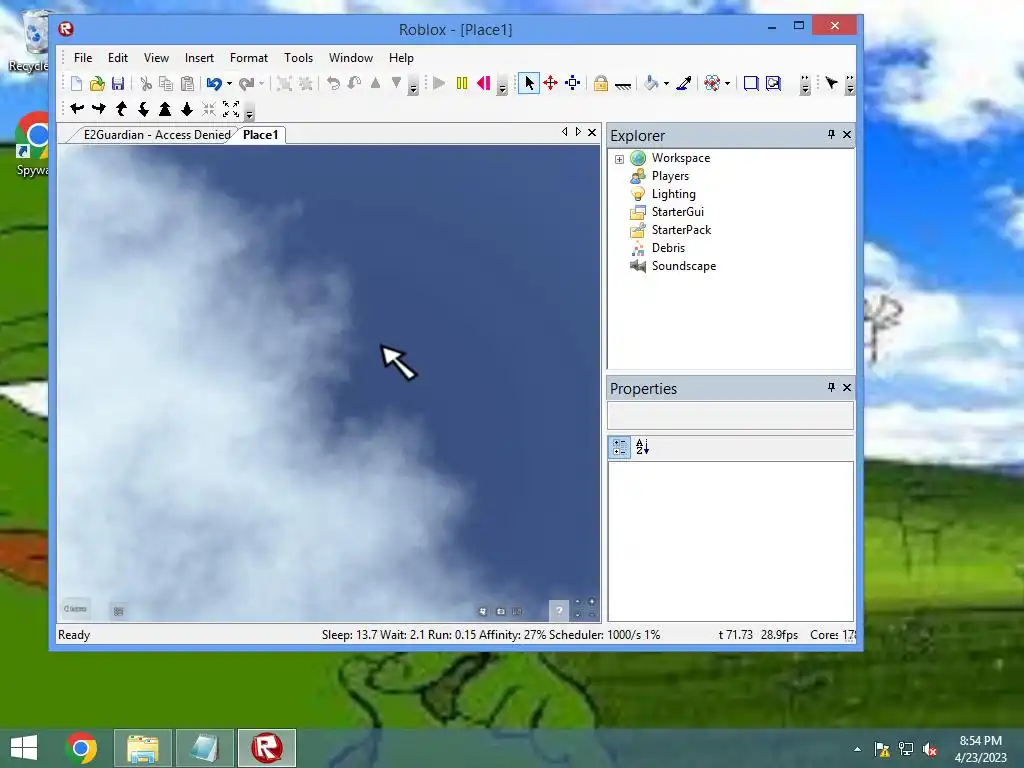Screen dimensions: 1024x768
Task: Open the View menu
Action: (x=156, y=57)
